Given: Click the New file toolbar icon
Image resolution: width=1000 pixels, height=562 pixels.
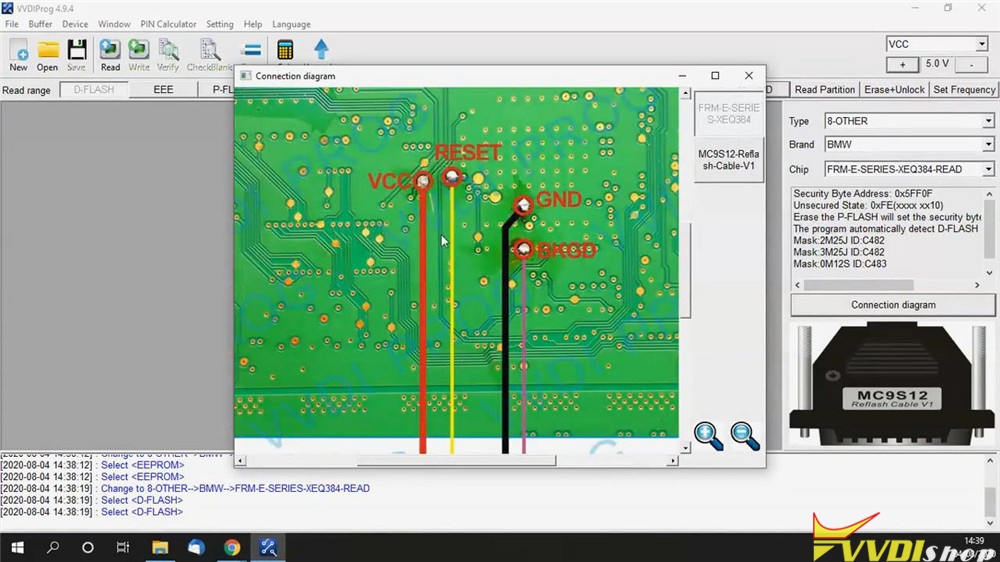Looking at the screenshot, I should (x=18, y=54).
